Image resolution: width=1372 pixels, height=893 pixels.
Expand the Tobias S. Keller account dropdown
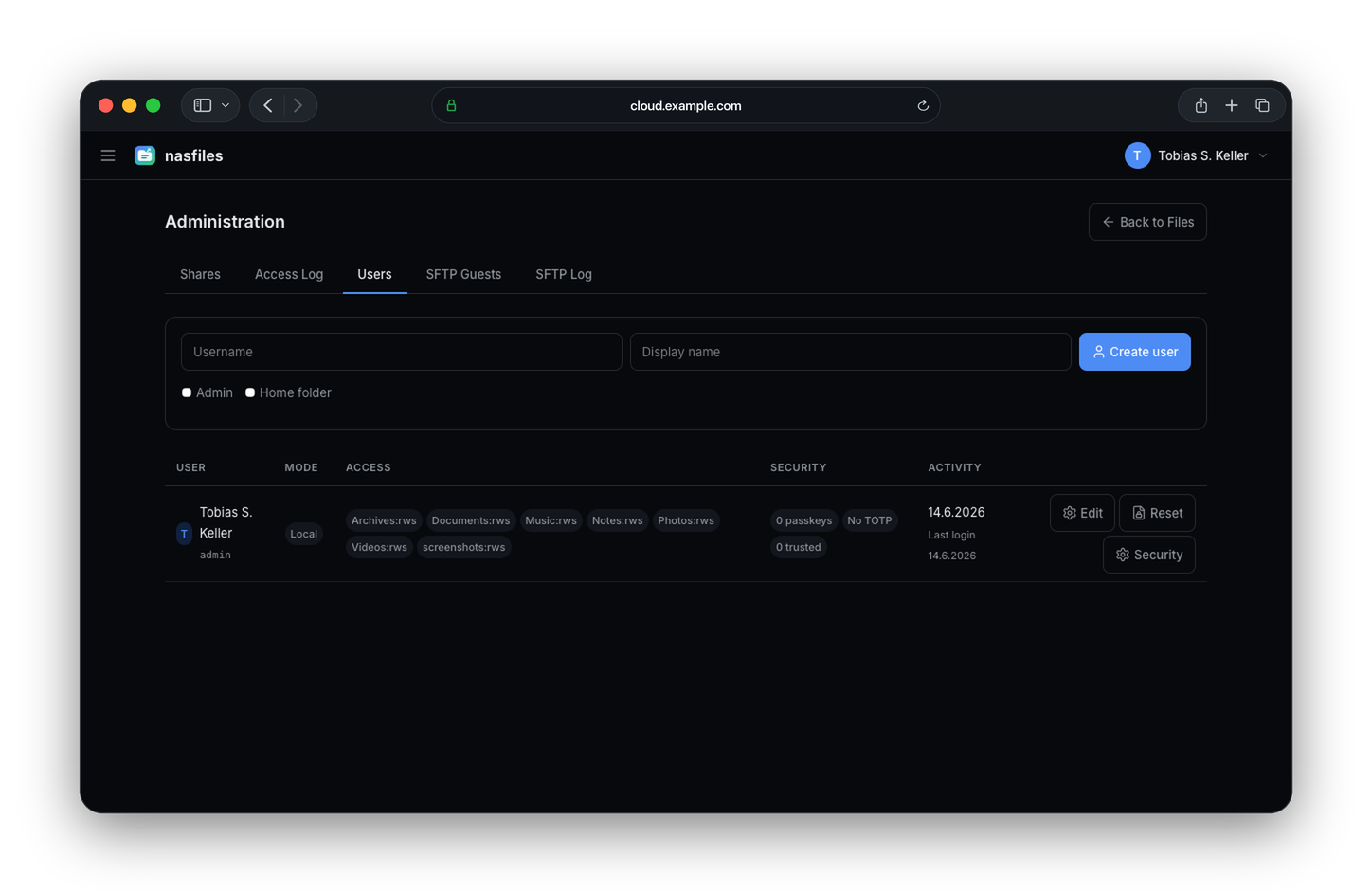point(1196,155)
